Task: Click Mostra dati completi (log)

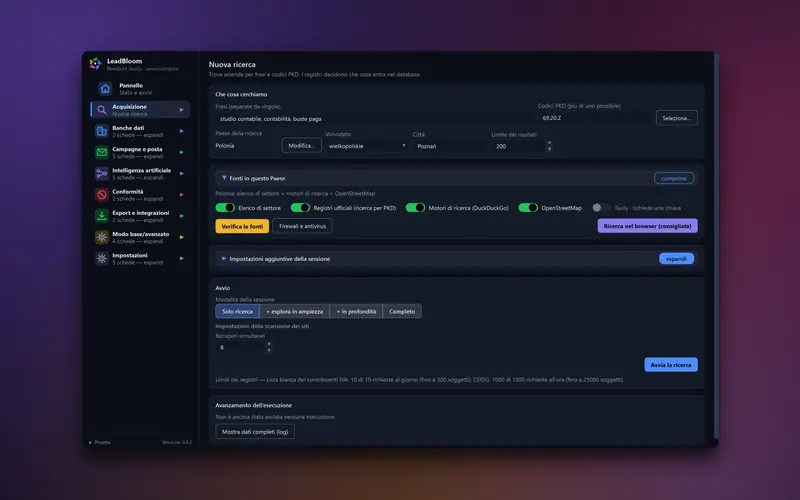Action: point(255,432)
